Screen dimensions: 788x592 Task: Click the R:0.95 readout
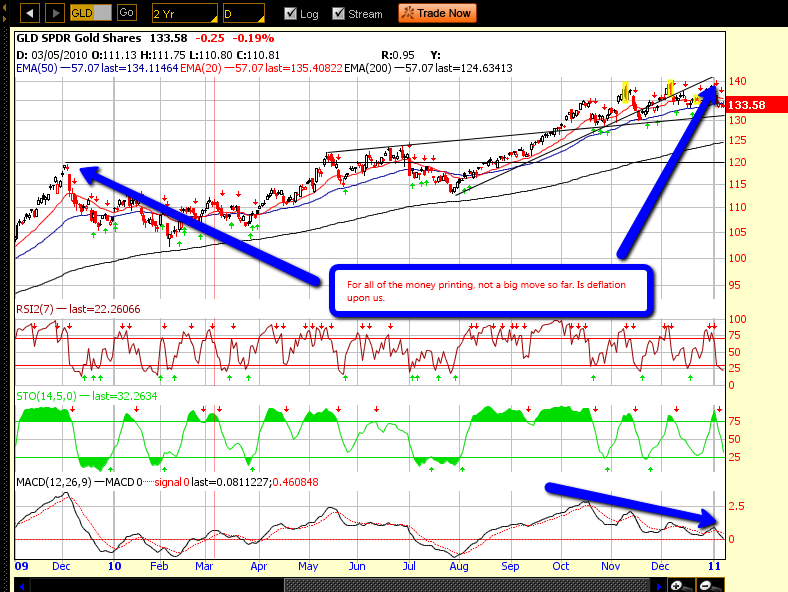pyautogui.click(x=398, y=55)
